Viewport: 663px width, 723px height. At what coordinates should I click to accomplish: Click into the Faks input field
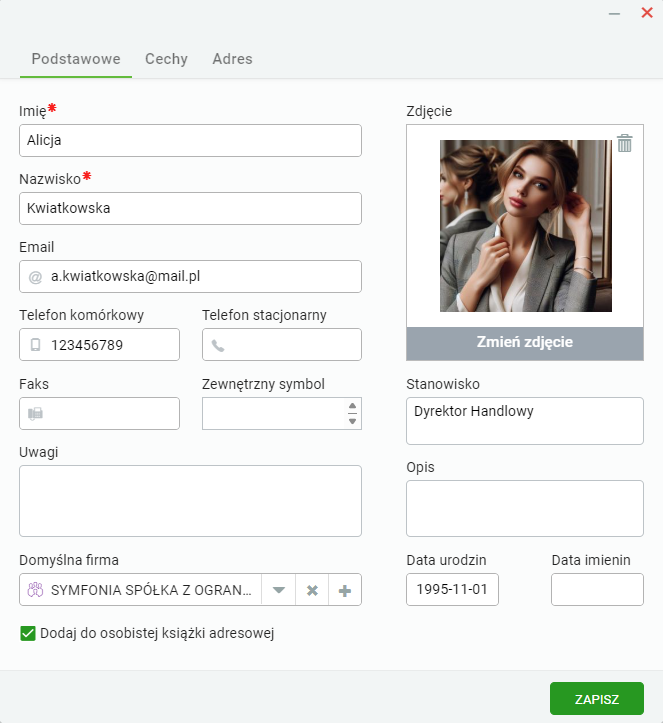pyautogui.click(x=100, y=414)
